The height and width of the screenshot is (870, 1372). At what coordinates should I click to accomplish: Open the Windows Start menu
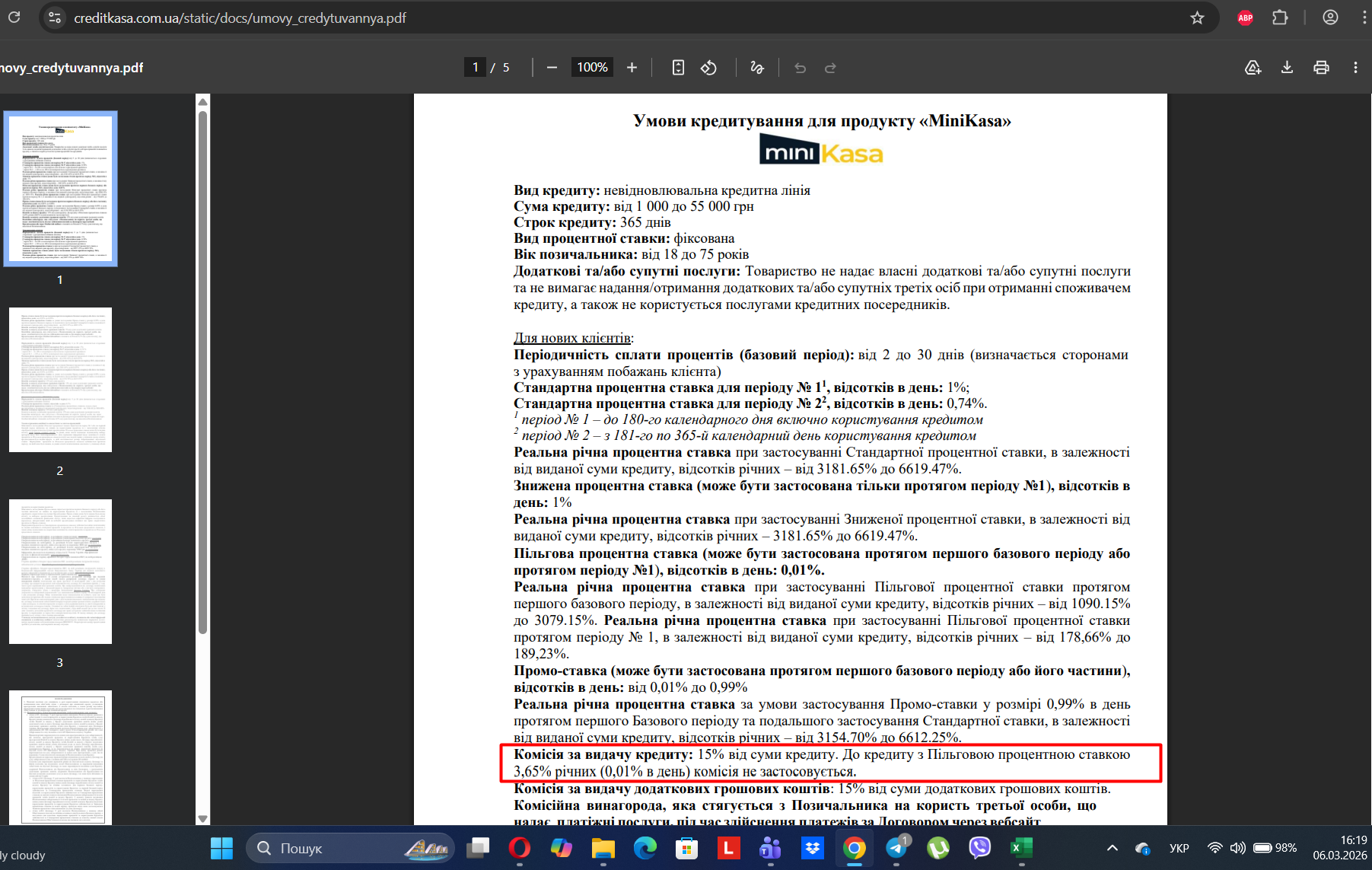click(221, 848)
